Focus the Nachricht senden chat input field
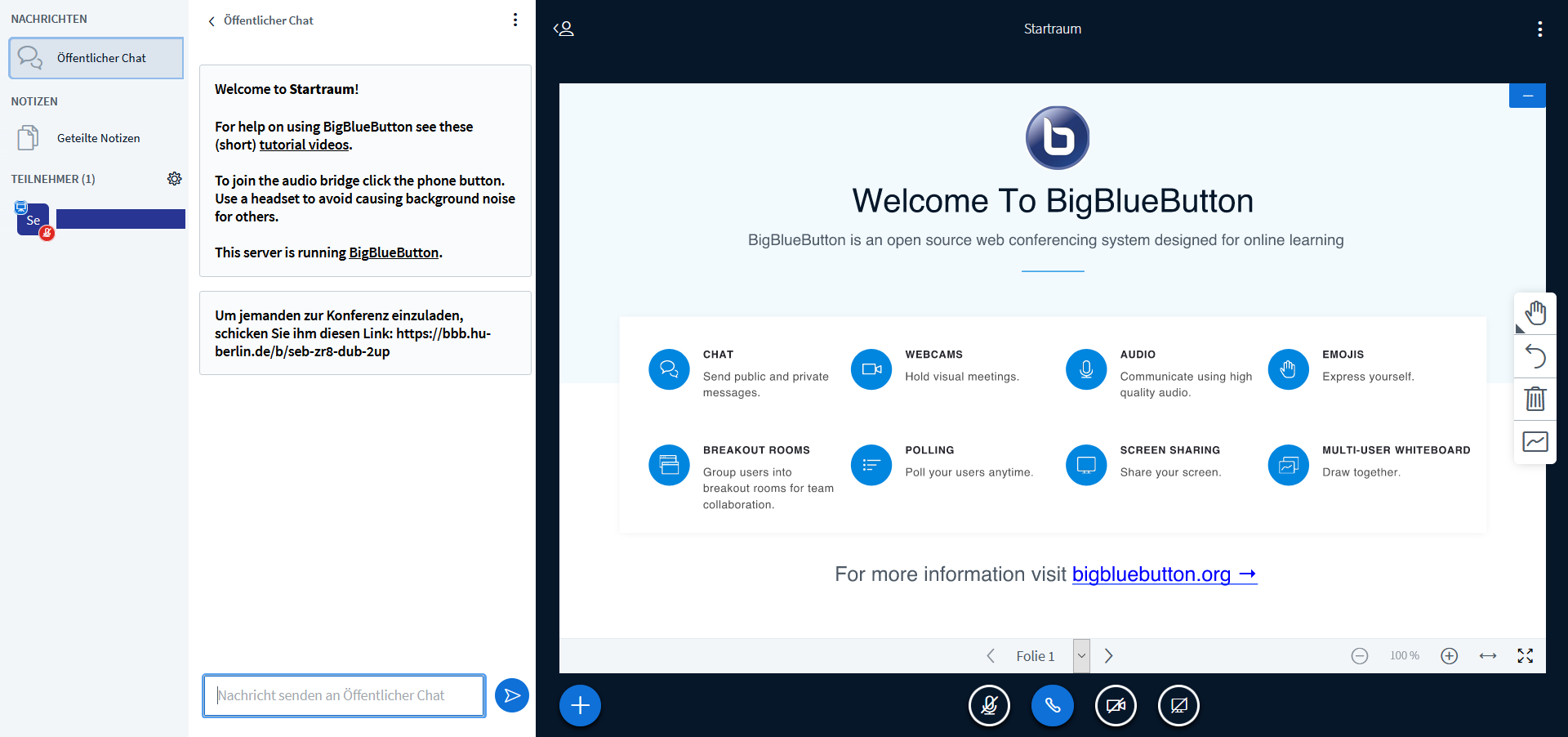The image size is (1568, 737). (x=344, y=695)
